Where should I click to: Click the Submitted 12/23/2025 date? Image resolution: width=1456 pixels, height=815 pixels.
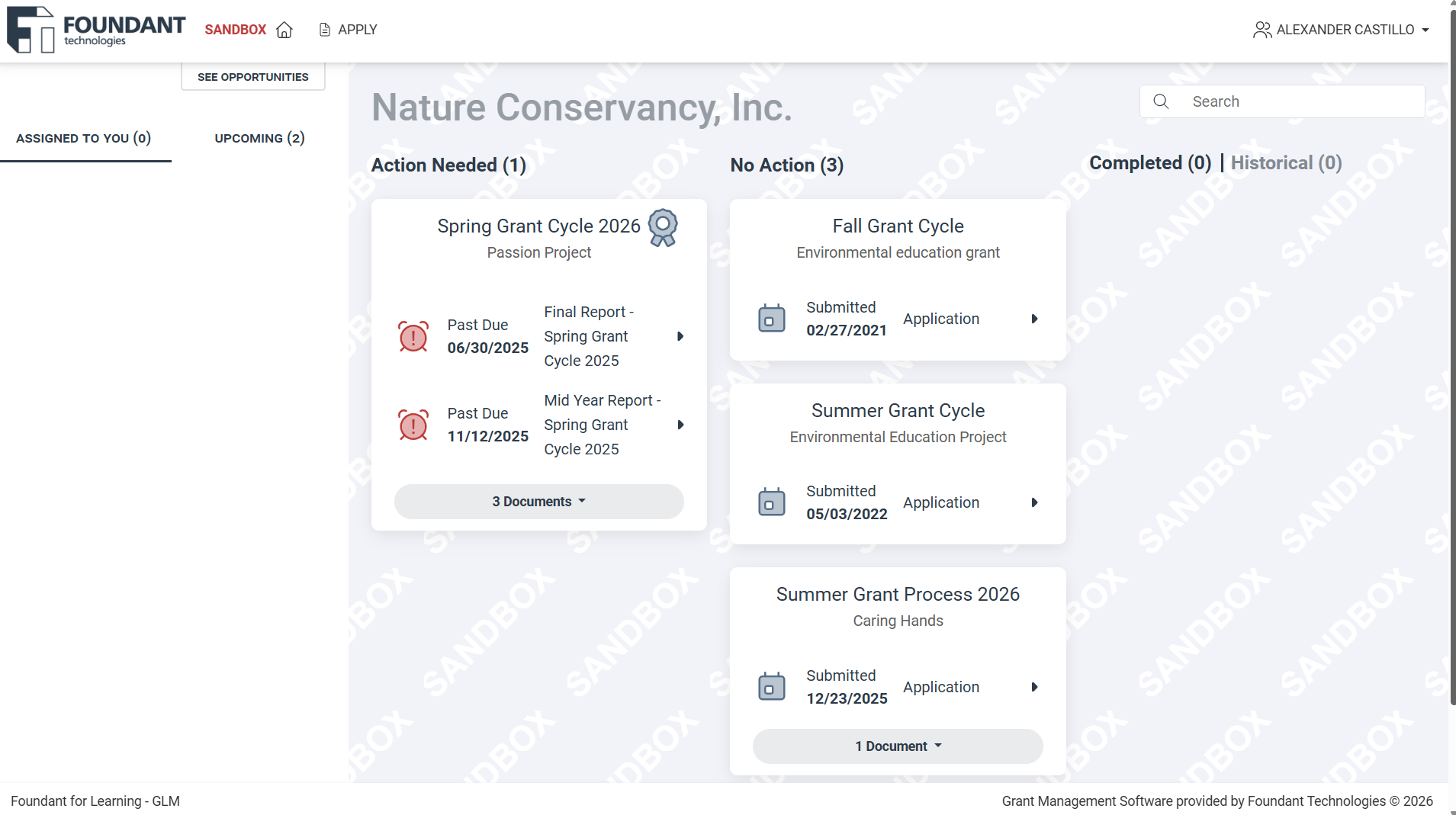click(x=847, y=699)
